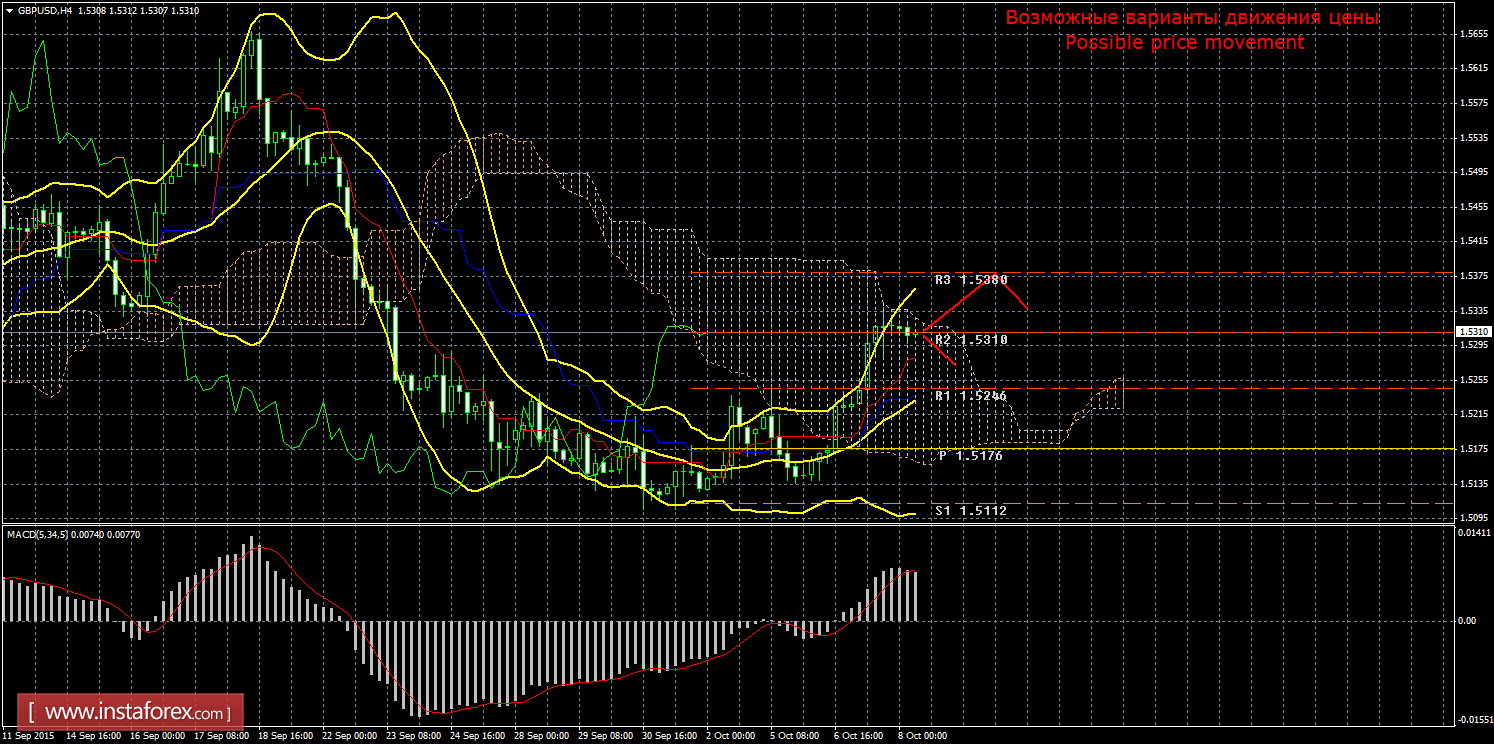Click the 1.5655 price axis level

[x=1472, y=33]
